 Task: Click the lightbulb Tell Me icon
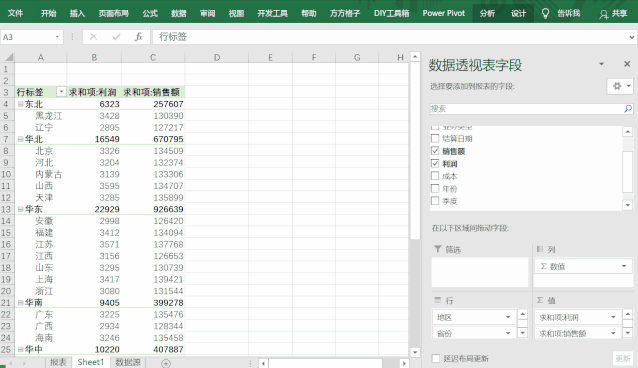pyautogui.click(x=545, y=13)
